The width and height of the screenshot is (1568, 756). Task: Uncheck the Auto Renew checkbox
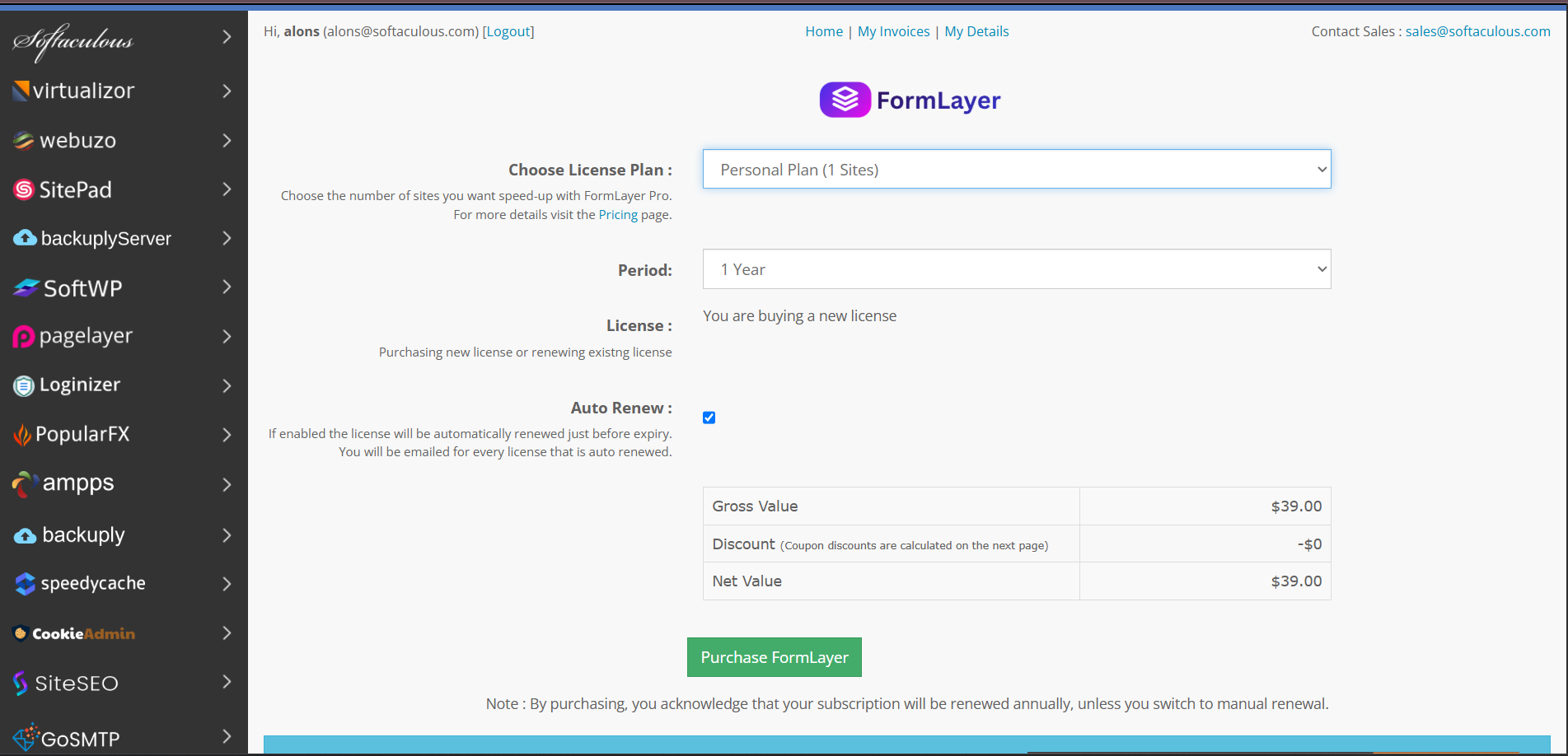coord(709,418)
